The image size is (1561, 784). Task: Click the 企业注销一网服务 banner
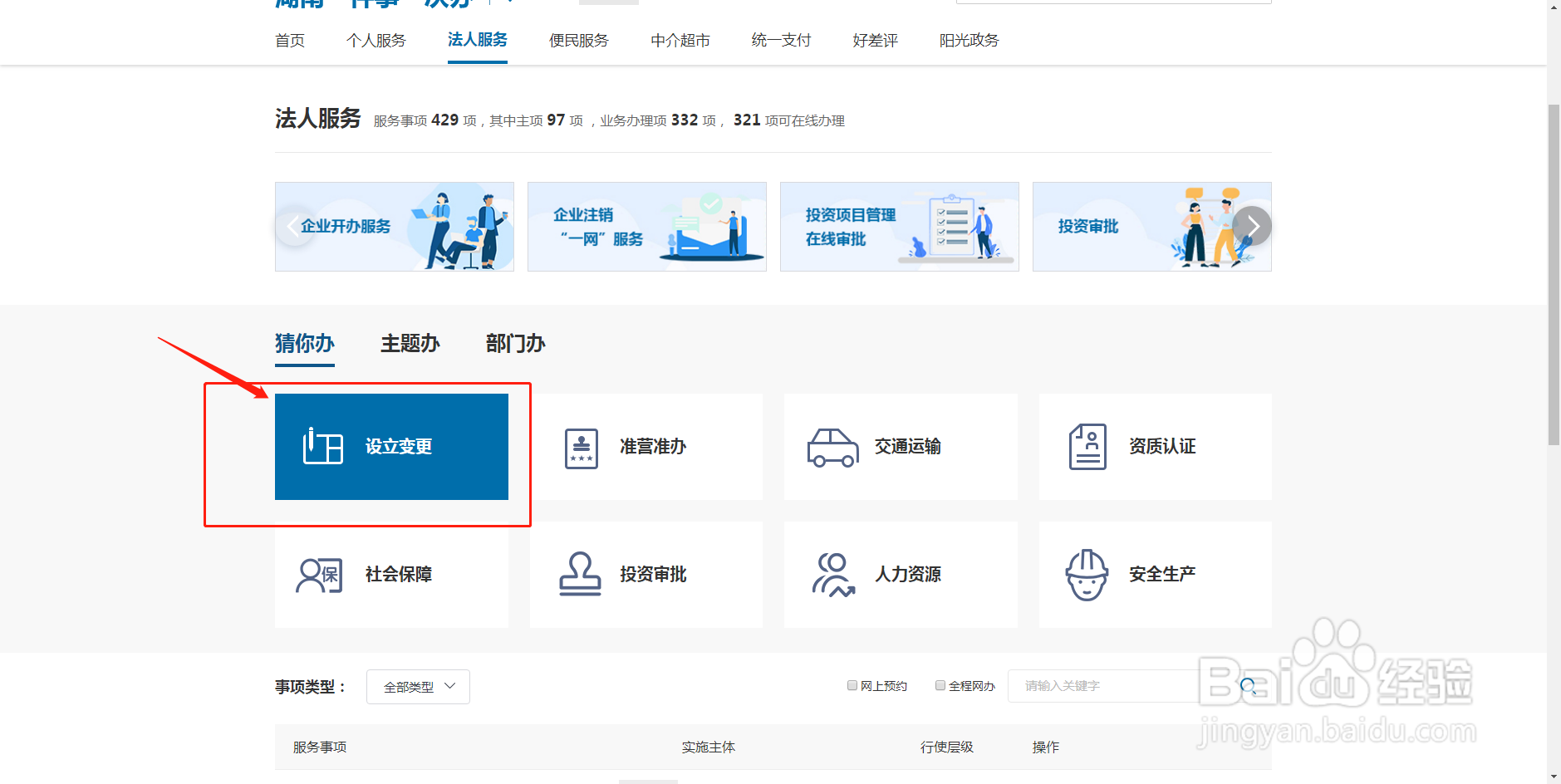tap(646, 226)
